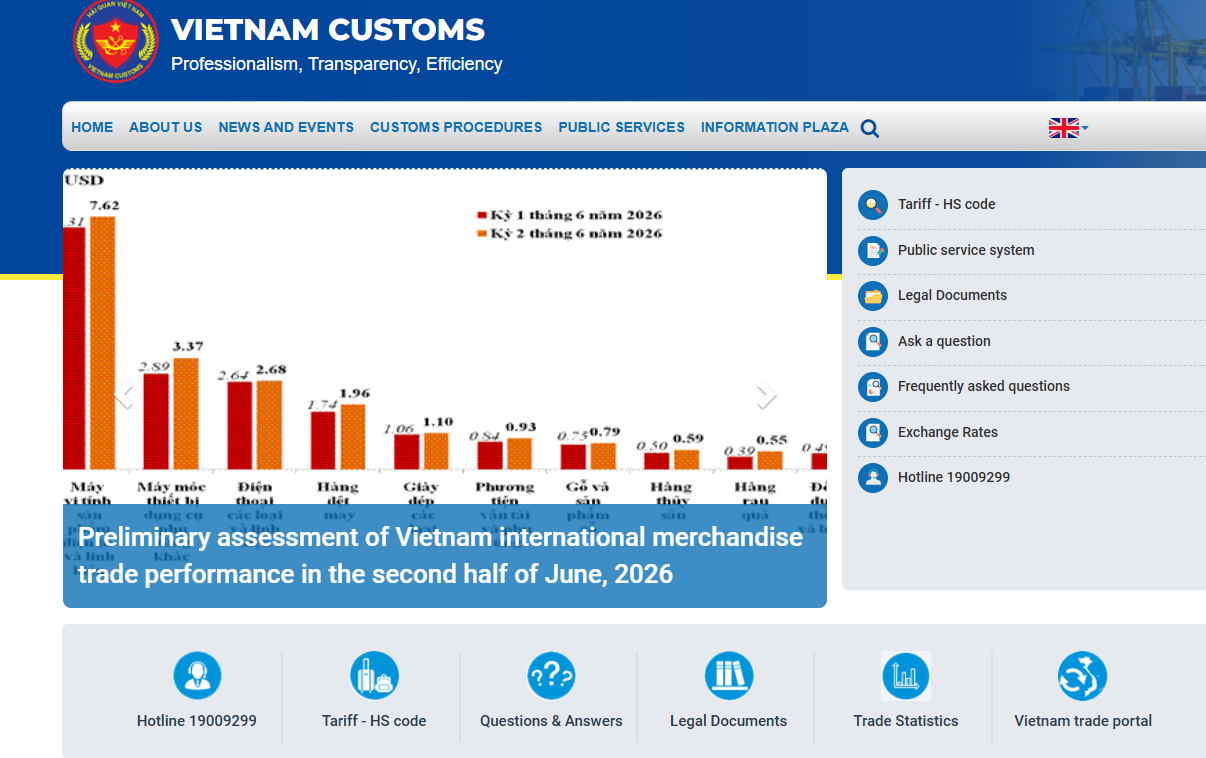Expand the language dropdown arrow

point(1085,128)
